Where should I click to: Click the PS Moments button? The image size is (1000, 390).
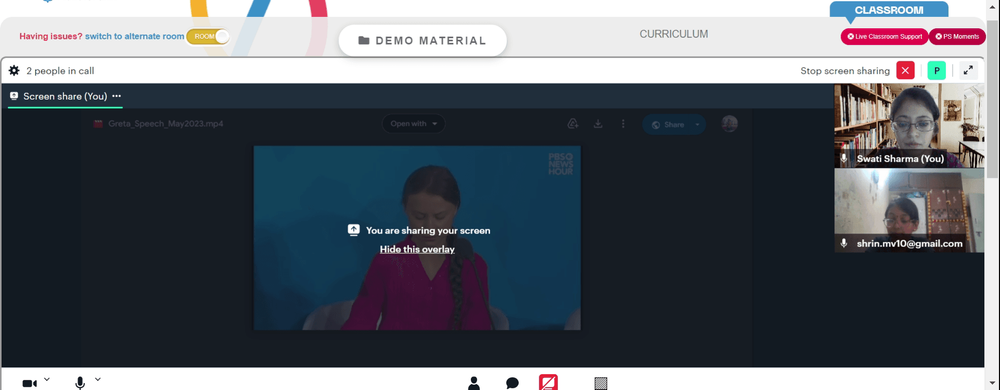coord(957,37)
